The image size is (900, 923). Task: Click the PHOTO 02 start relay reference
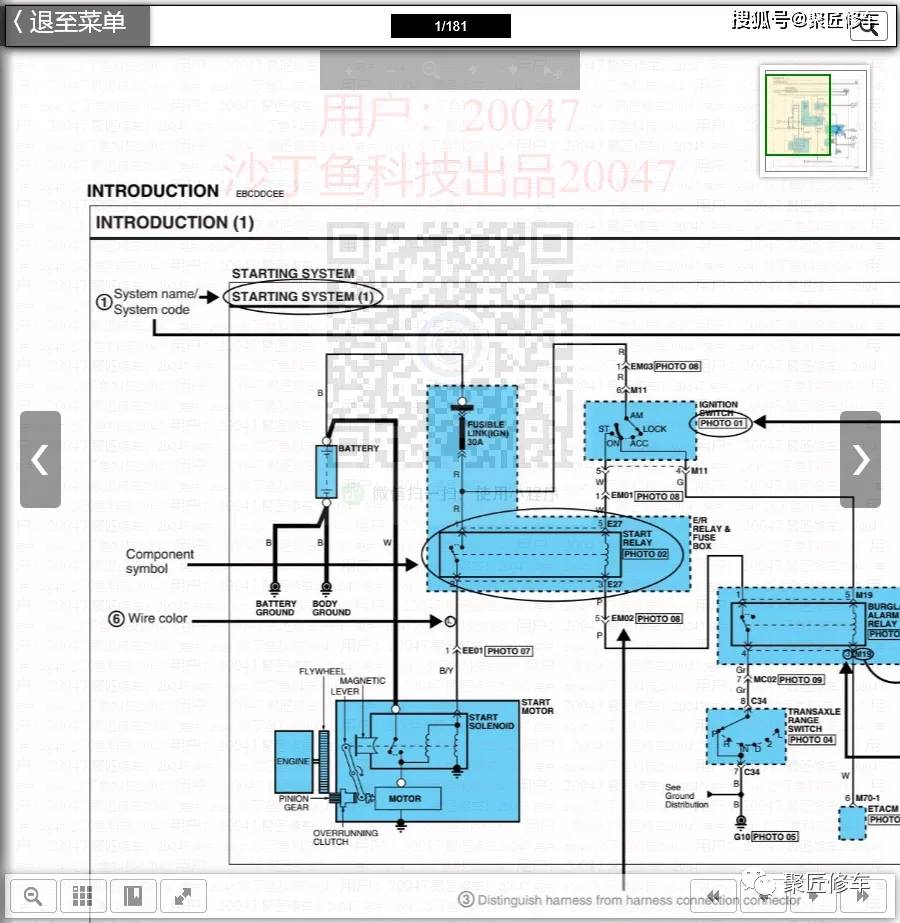tap(645, 554)
